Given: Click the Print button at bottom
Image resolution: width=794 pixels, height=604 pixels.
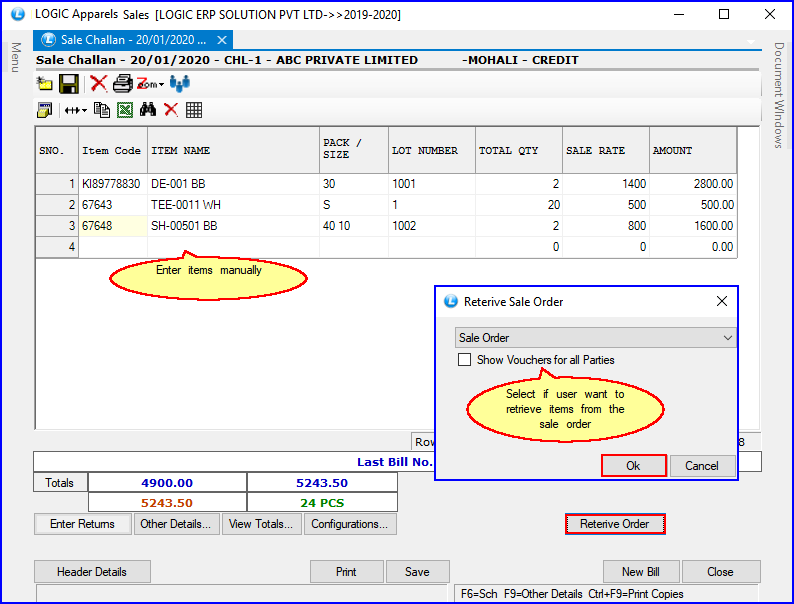Looking at the screenshot, I should (346, 572).
